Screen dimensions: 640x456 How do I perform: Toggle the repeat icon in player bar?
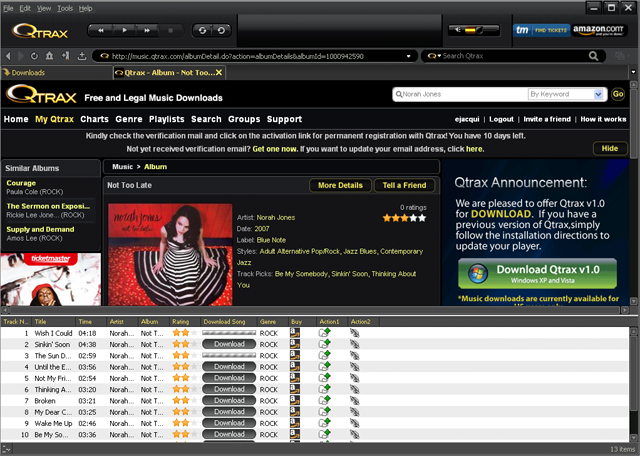tap(202, 30)
